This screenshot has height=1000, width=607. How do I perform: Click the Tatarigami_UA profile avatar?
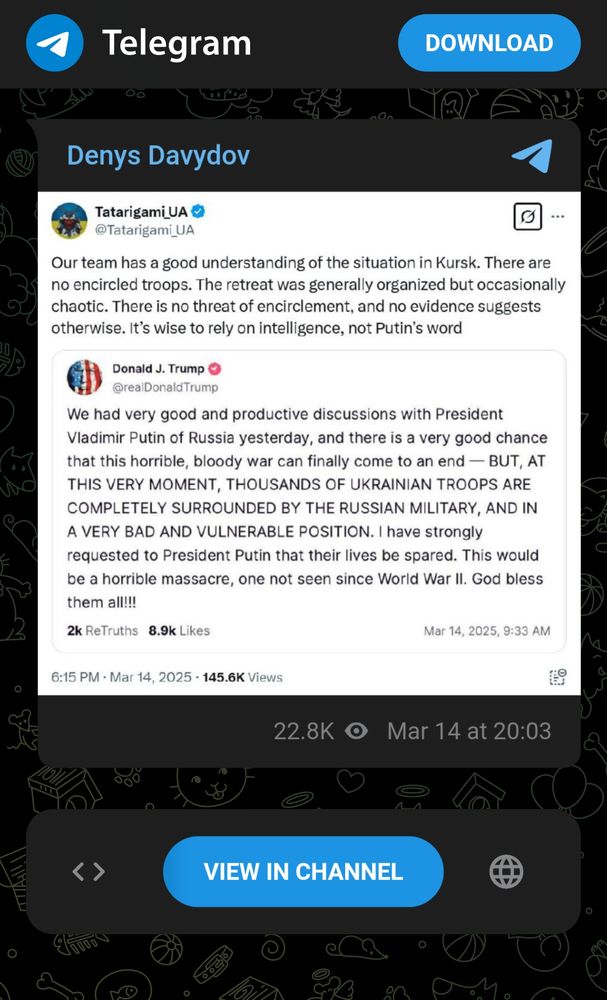69,221
